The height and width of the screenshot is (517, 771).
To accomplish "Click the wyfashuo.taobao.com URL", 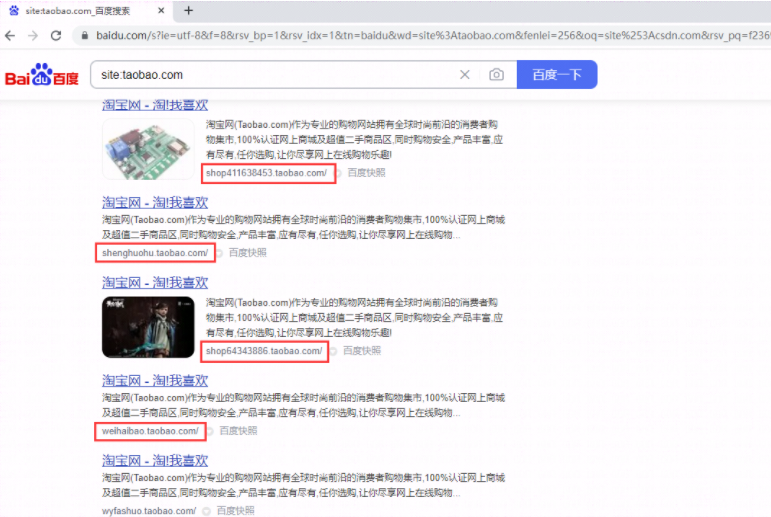I will [x=149, y=511].
